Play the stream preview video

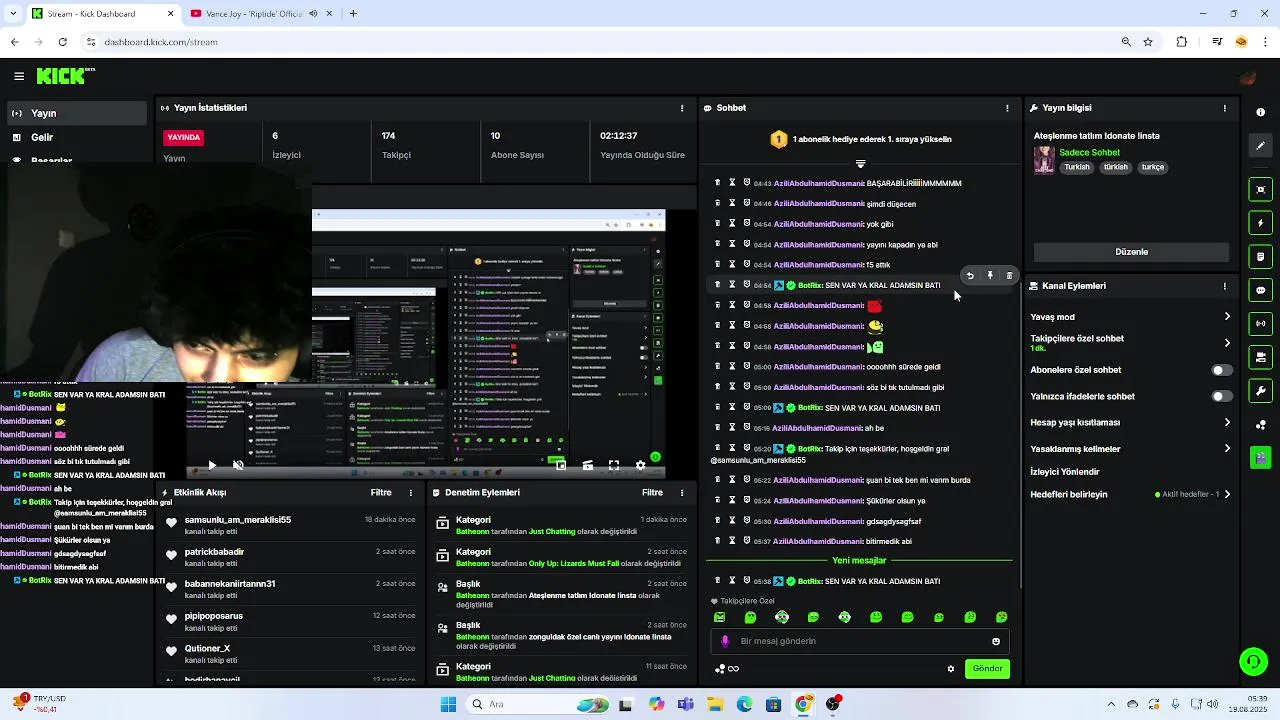point(212,466)
